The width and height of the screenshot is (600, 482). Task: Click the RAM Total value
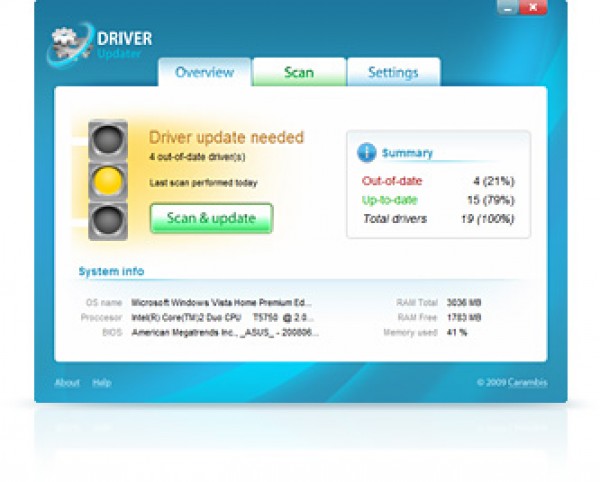pyautogui.click(x=464, y=303)
